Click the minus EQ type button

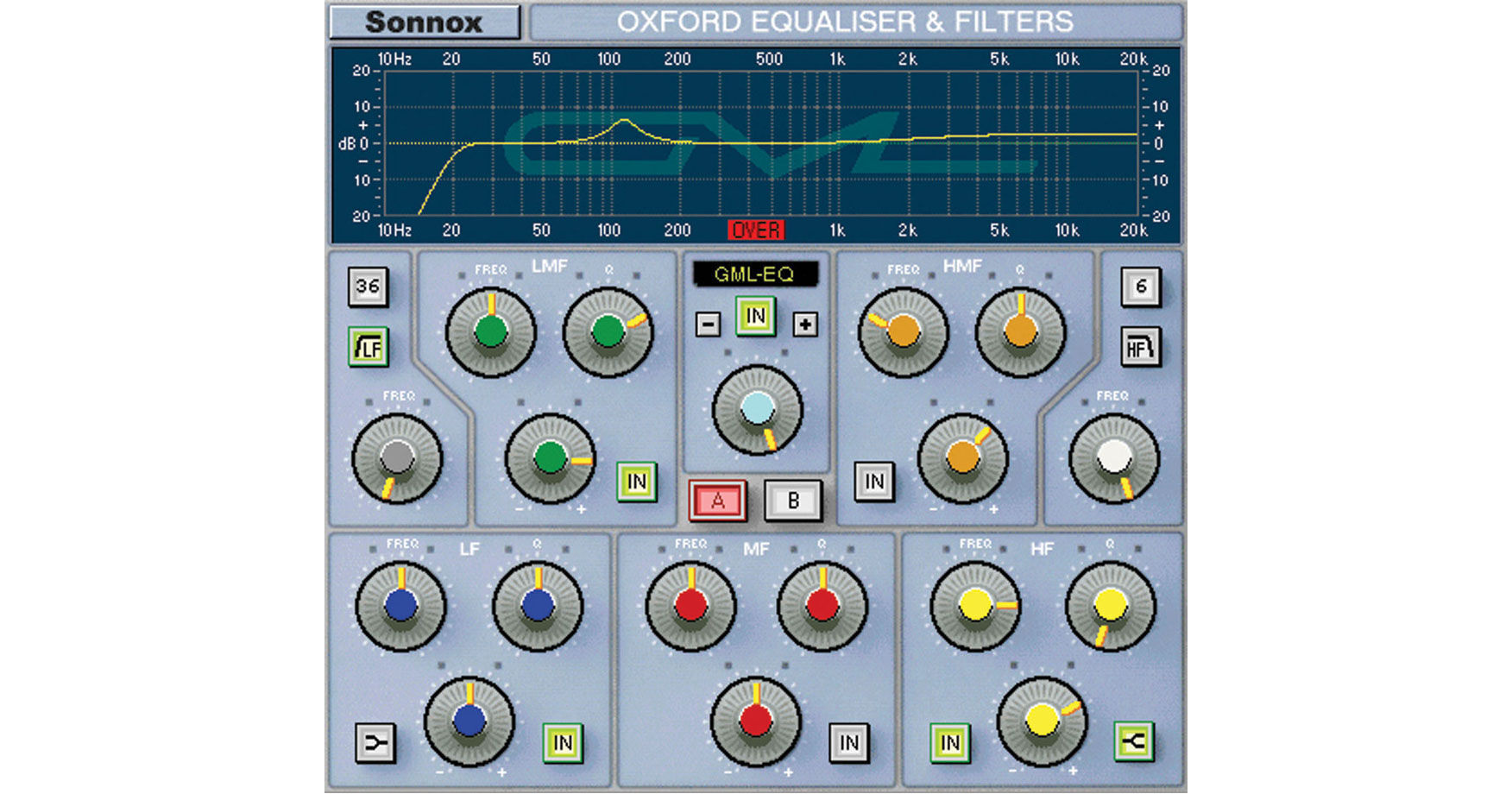(708, 325)
